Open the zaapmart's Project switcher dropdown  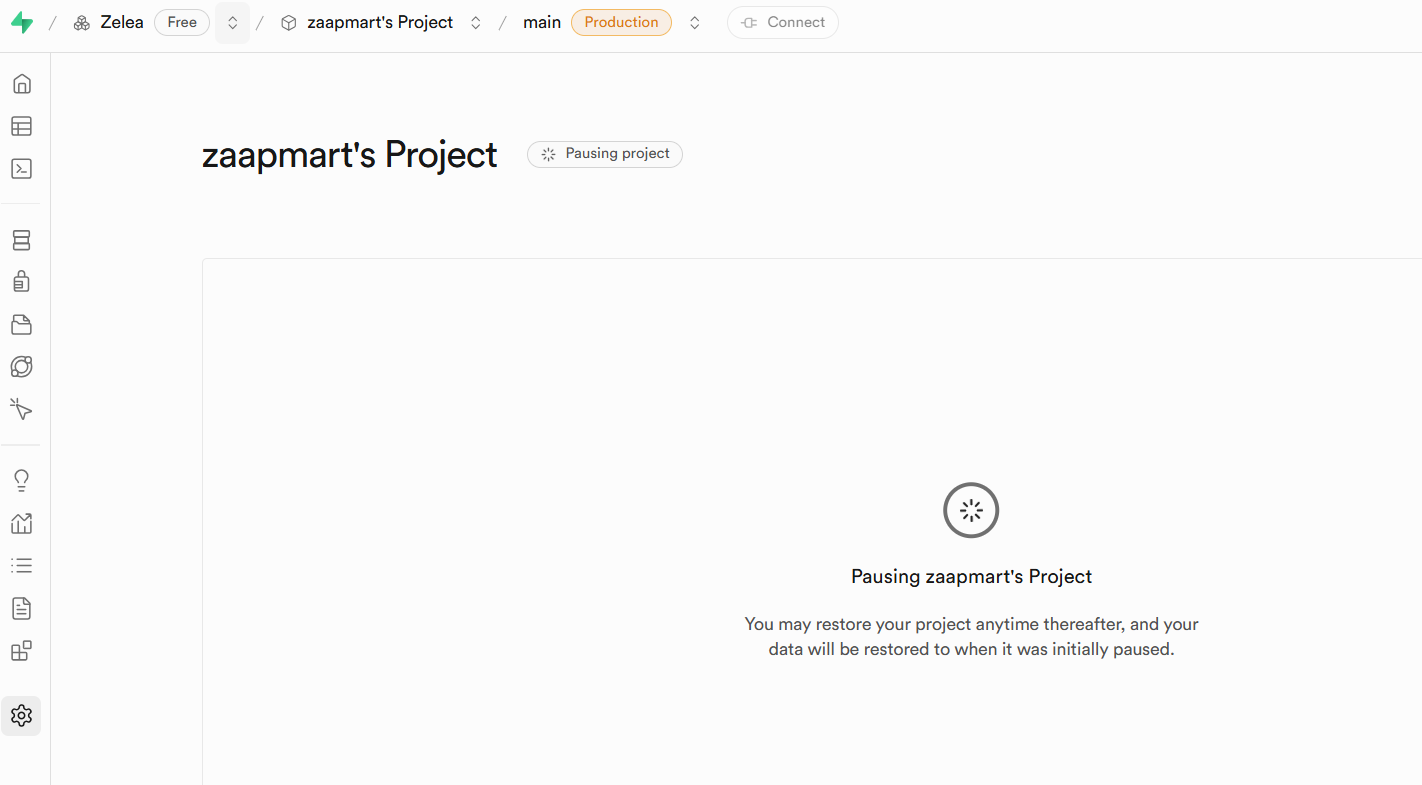click(475, 22)
